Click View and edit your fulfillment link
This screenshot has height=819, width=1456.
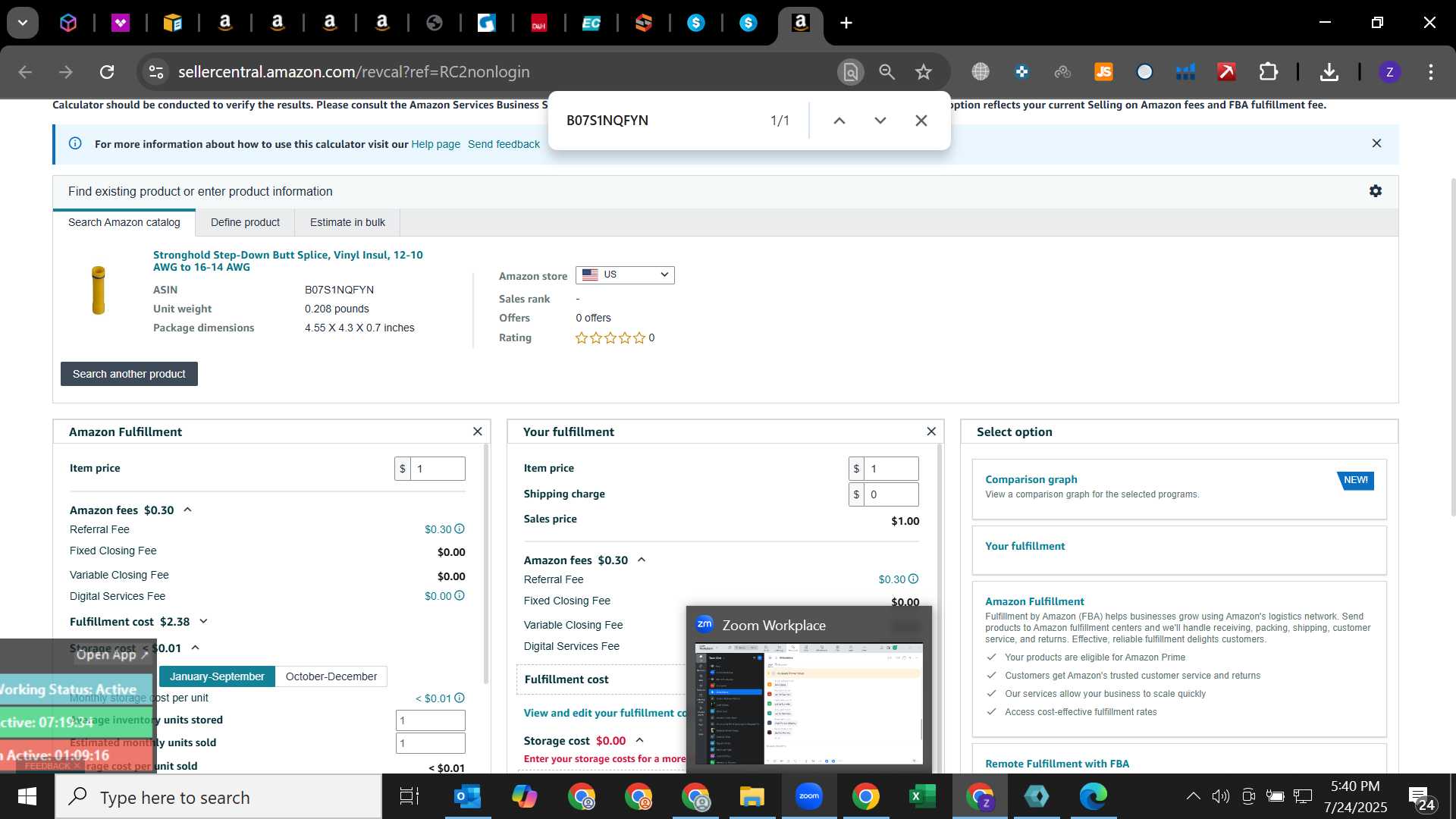click(604, 713)
